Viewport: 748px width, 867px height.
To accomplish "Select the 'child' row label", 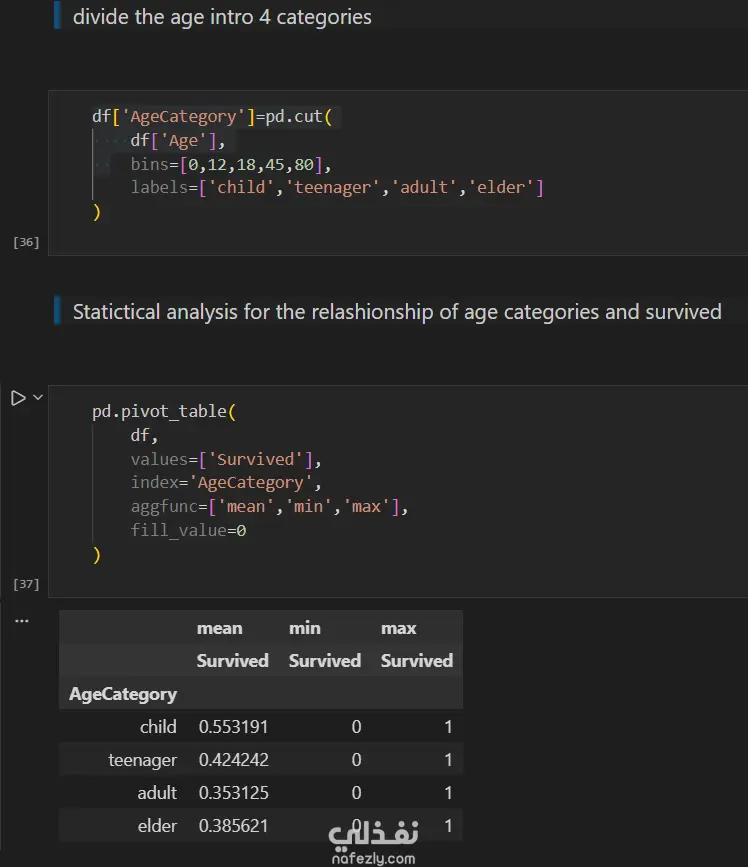I will tap(158, 727).
